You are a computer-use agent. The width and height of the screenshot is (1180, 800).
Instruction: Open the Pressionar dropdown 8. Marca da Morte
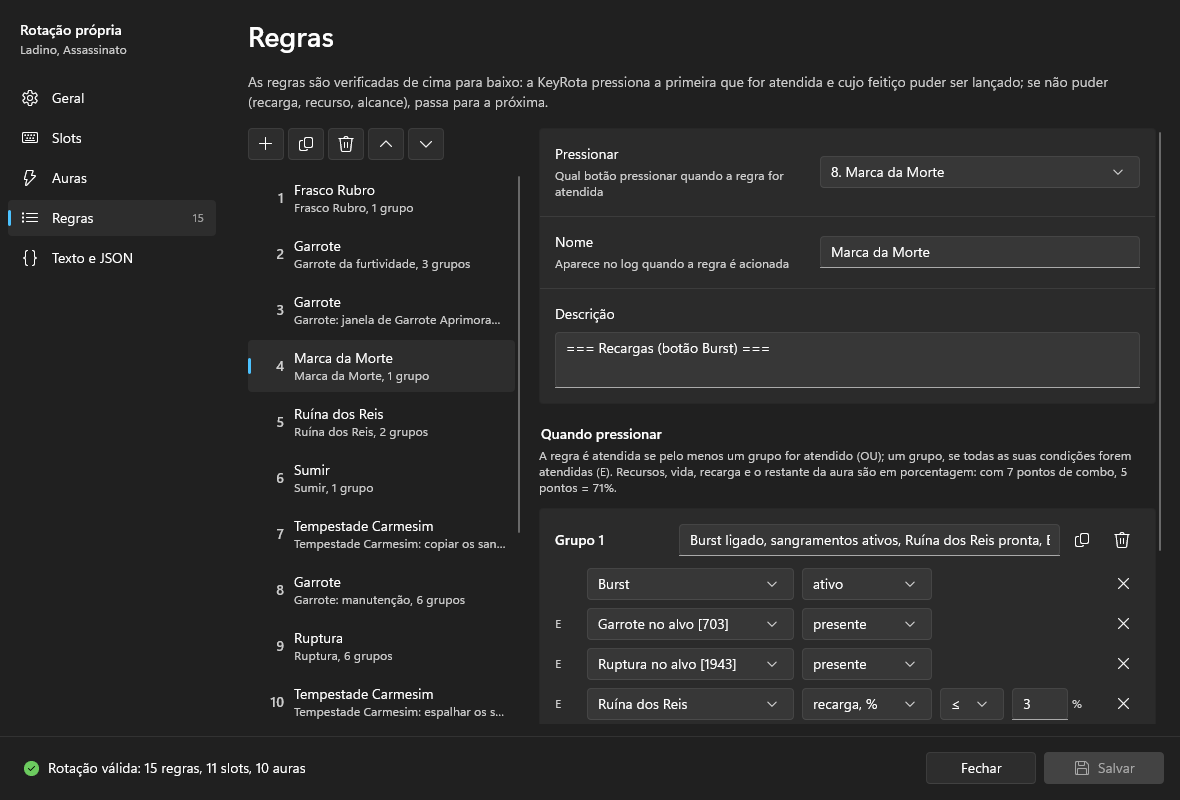point(979,172)
